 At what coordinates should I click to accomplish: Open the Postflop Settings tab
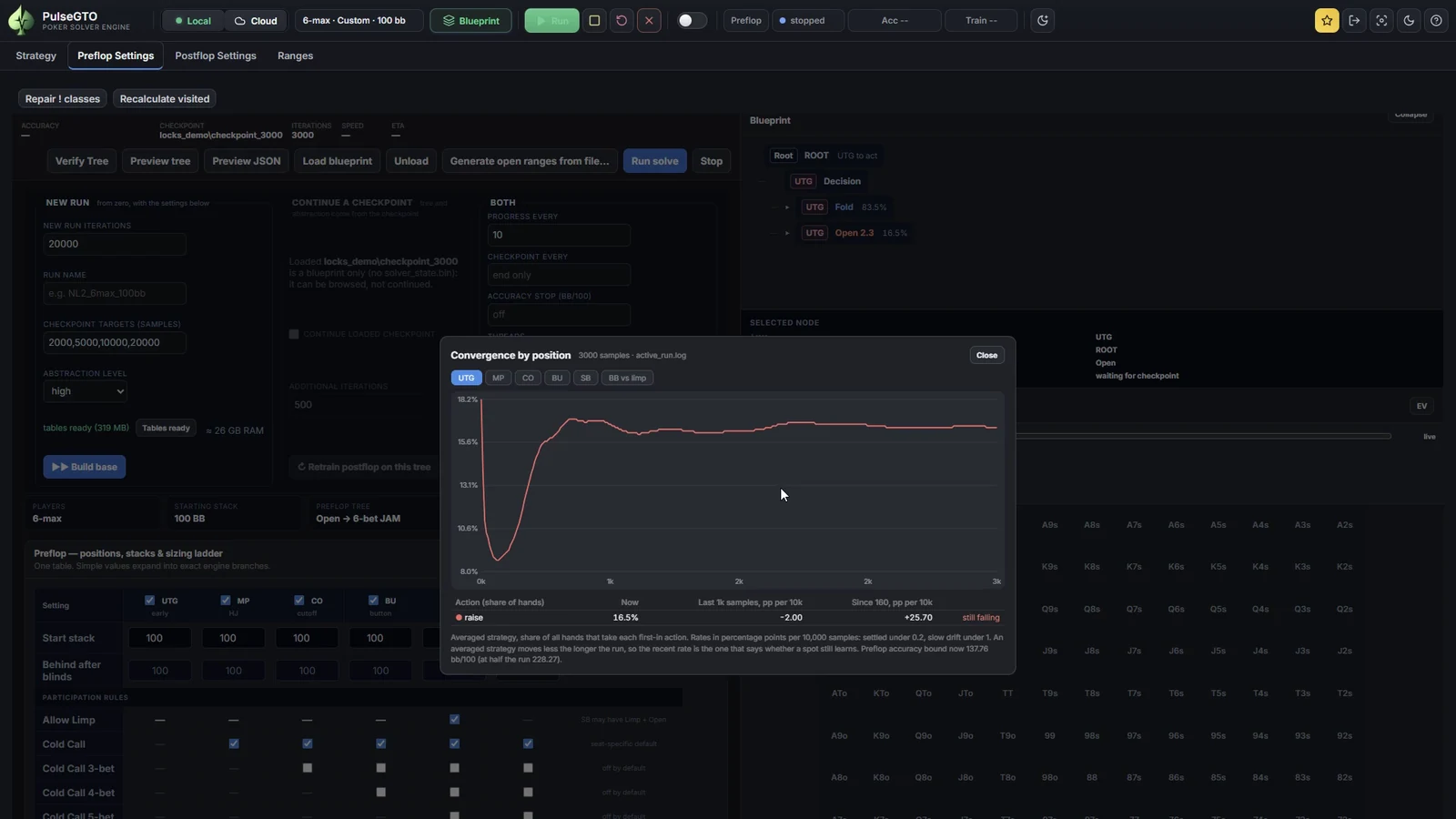point(216,56)
